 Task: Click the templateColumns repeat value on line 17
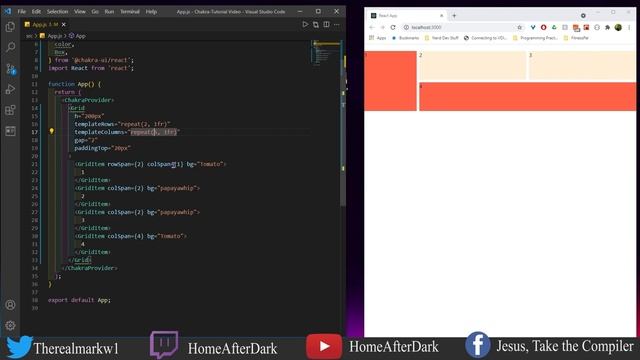pos(153,132)
